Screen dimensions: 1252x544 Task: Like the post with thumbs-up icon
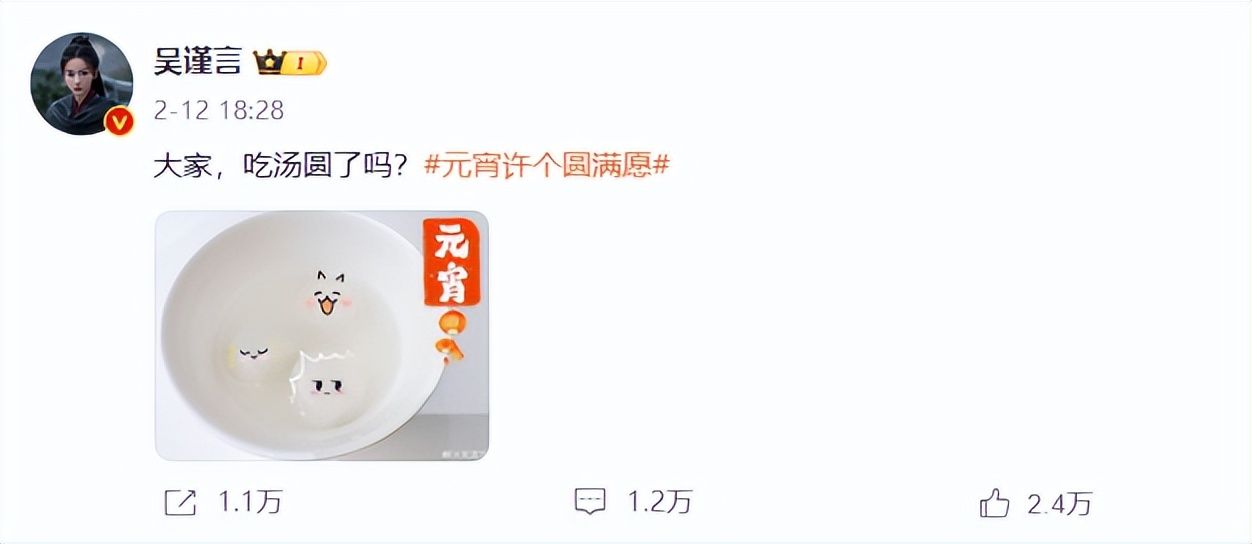(x=994, y=503)
